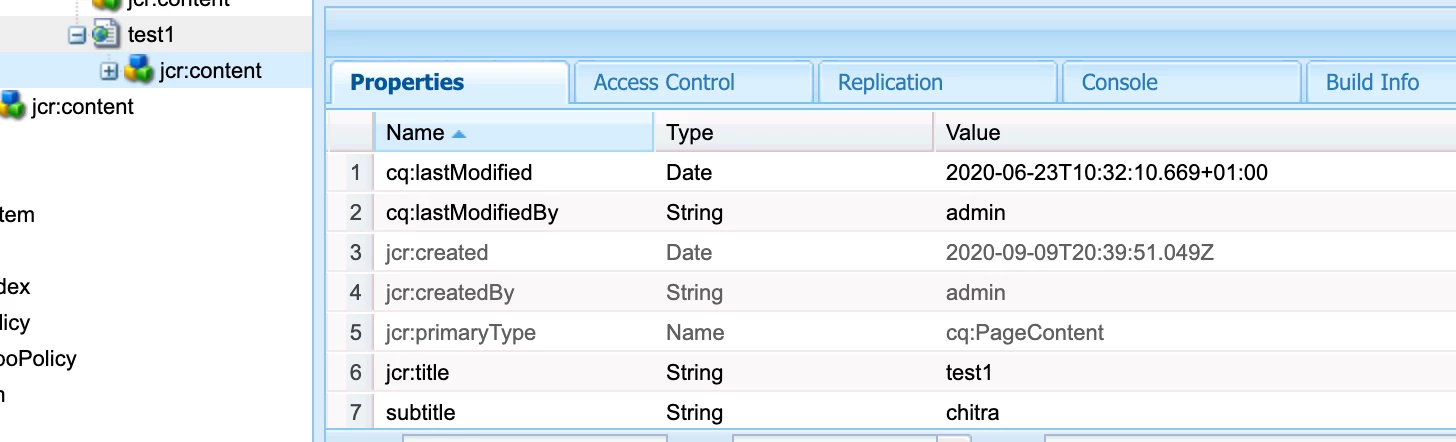Select the Properties tab
Screen dimensions: 1456x442
(407, 83)
